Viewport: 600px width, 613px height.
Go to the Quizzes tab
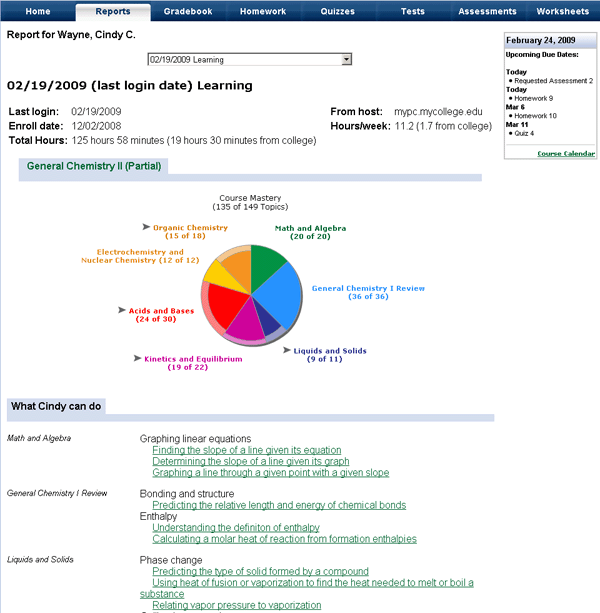(x=340, y=11)
